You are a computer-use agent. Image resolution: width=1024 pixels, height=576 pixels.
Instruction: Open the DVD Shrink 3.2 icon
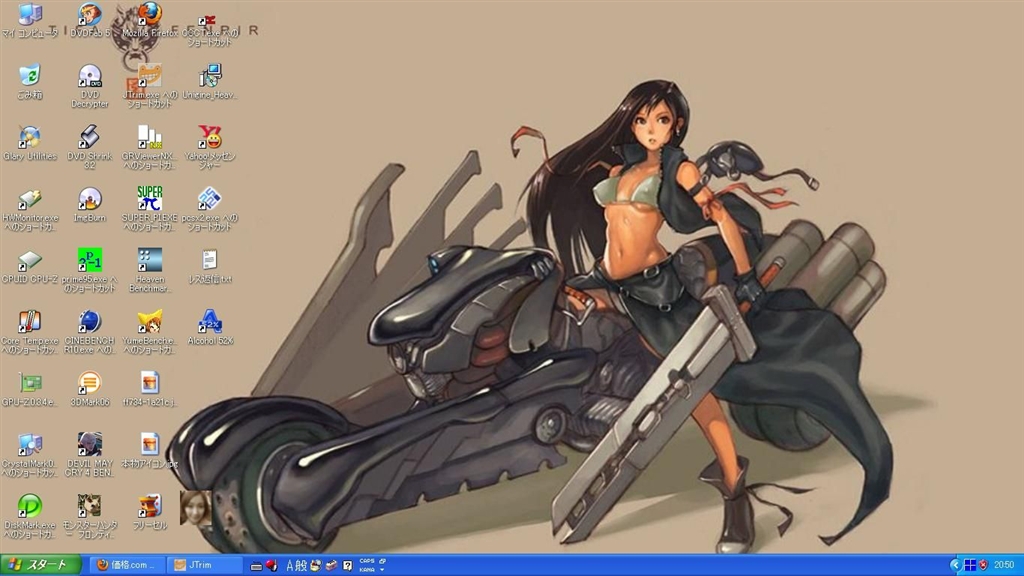89,147
